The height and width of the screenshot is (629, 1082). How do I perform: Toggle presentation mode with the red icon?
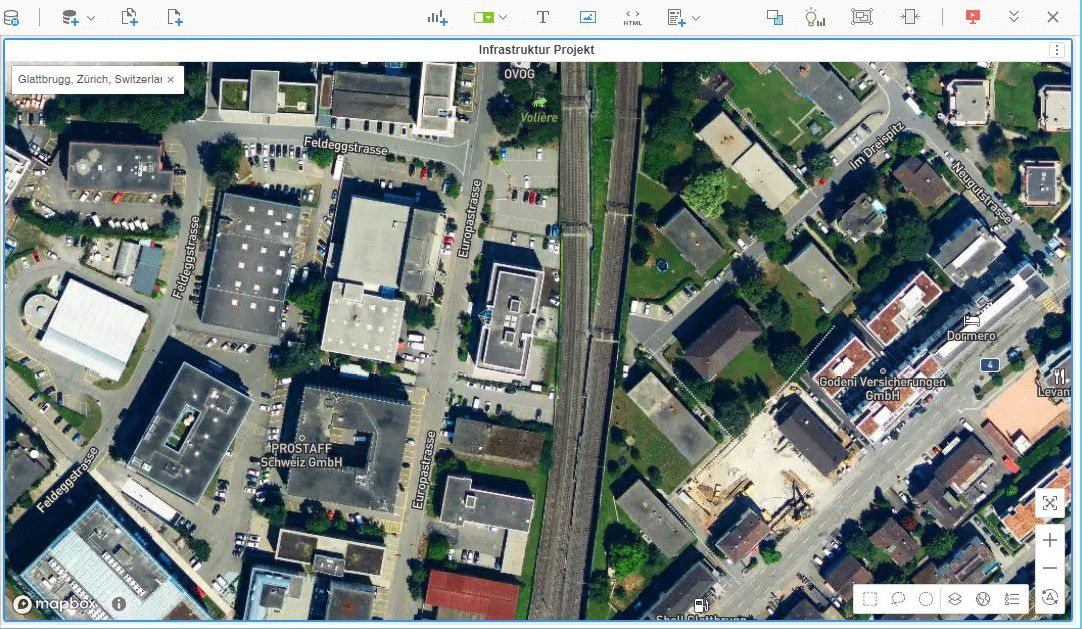click(x=972, y=16)
